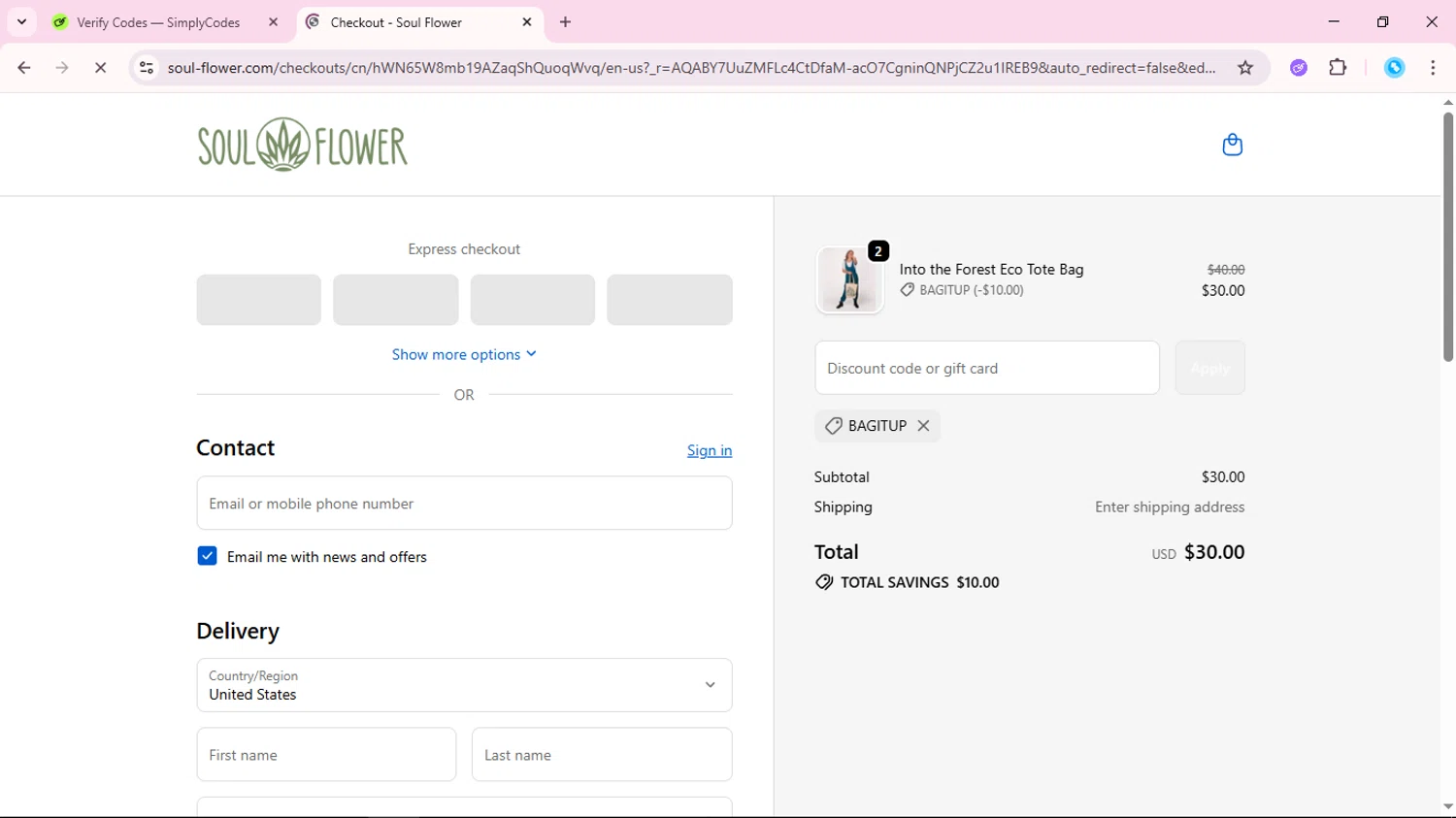Open the Country/Region dropdown
This screenshot has height=818, width=1456.
click(464, 685)
